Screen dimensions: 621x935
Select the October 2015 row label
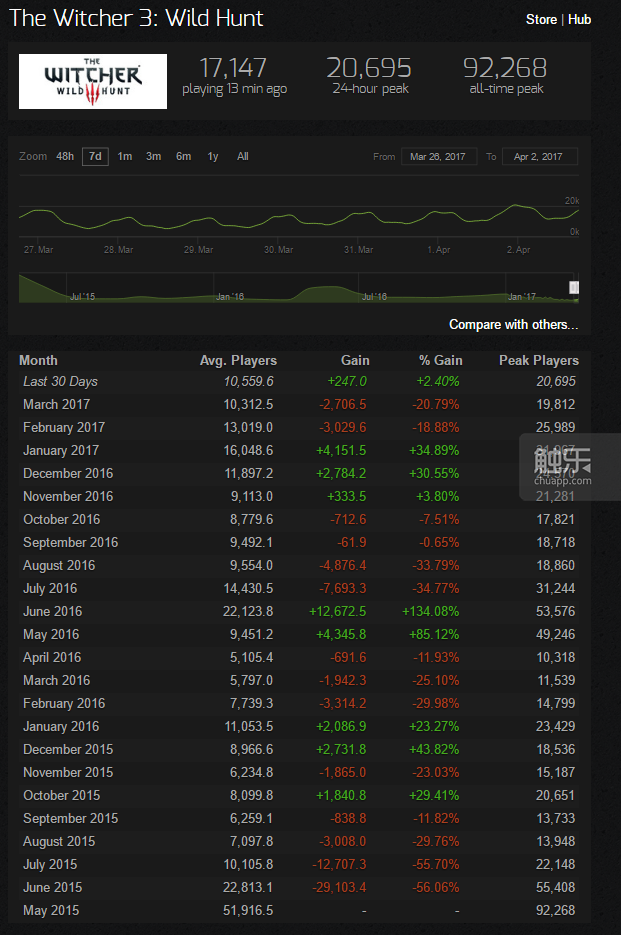pos(61,795)
